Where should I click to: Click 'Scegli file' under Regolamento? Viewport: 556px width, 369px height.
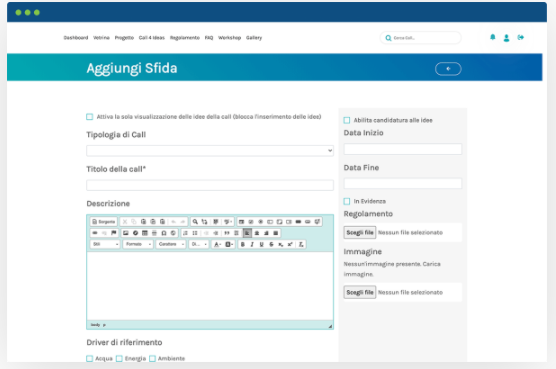coord(360,233)
